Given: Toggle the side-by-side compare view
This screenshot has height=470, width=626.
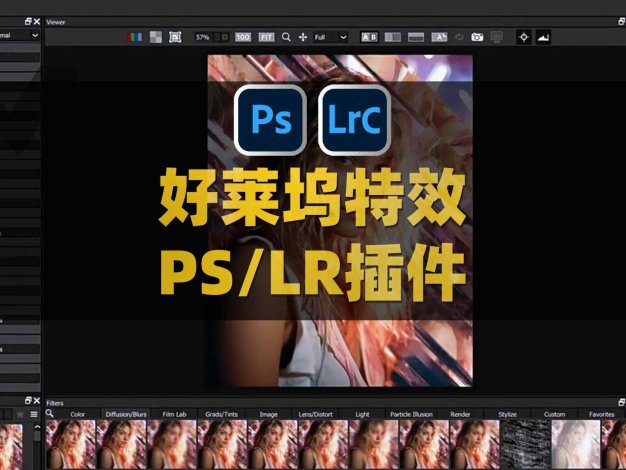Looking at the screenshot, I should (x=392, y=37).
